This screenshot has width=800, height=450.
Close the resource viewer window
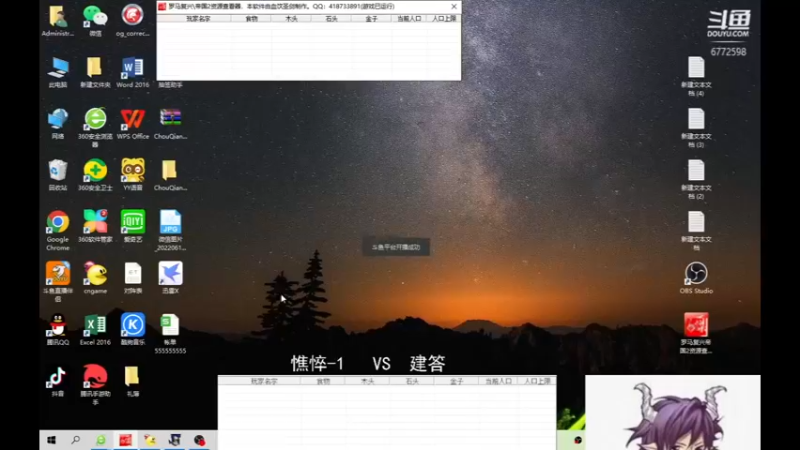click(454, 7)
